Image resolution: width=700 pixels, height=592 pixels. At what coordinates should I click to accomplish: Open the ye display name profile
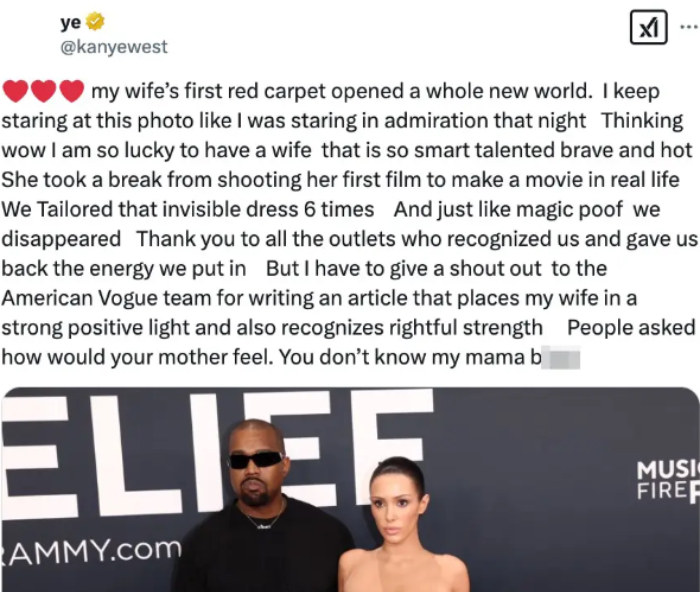(71, 22)
